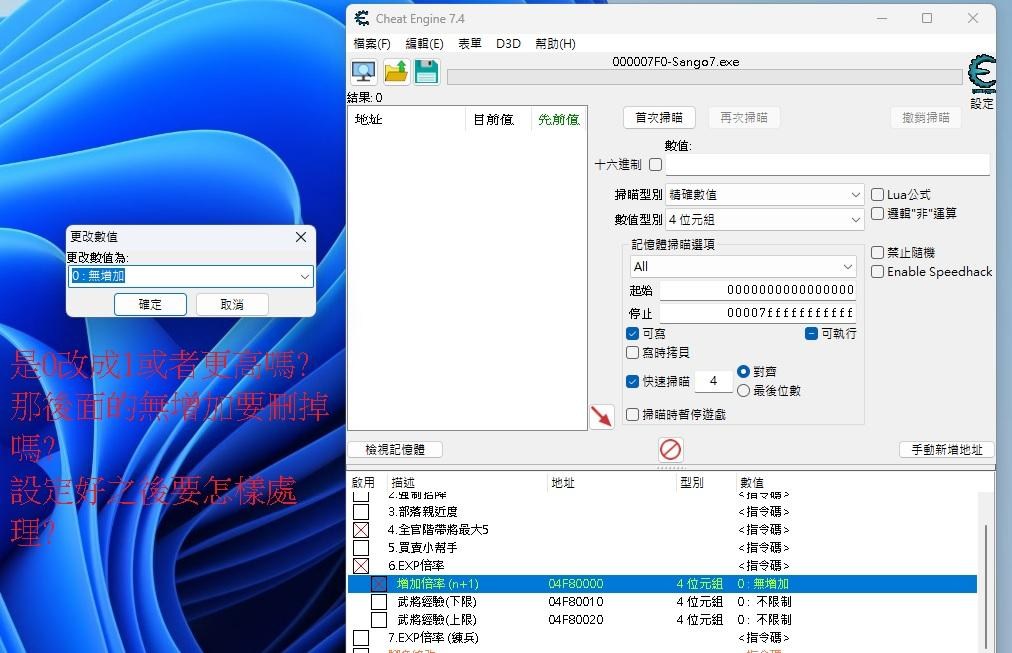The image size is (1012, 653).
Task: Click the 先前值 column header
Action: coord(558,119)
